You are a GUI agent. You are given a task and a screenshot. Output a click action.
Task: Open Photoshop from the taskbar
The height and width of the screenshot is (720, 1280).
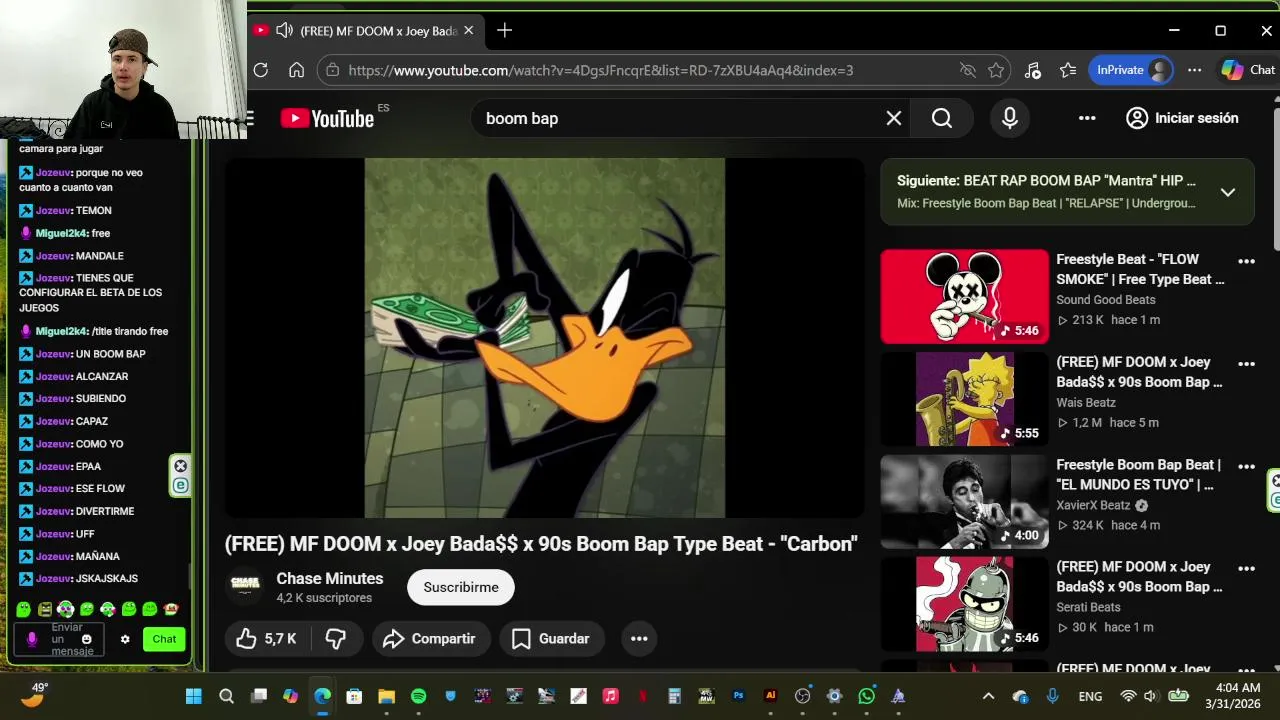click(738, 696)
